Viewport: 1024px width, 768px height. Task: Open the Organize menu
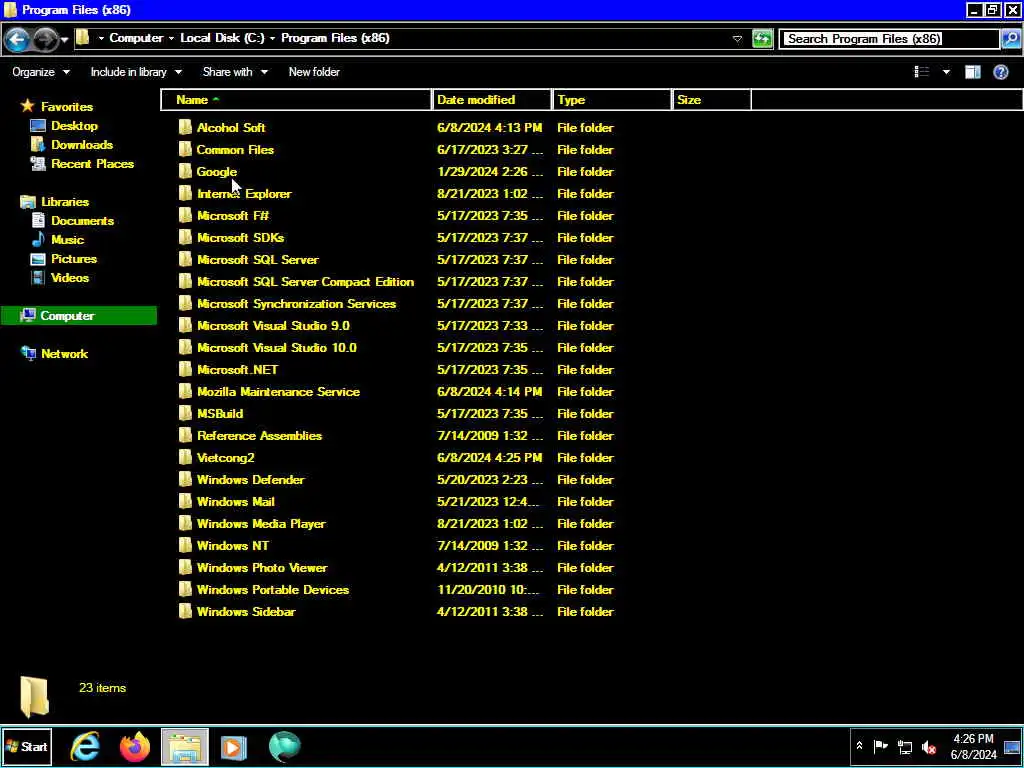point(40,72)
